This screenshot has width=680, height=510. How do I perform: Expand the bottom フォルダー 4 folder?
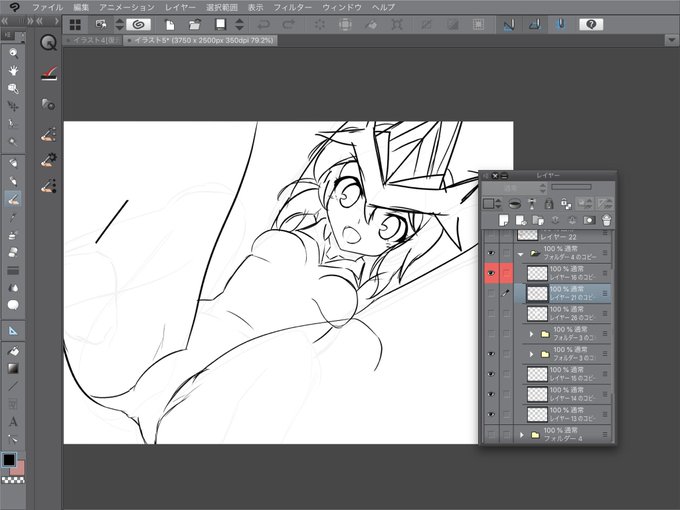[522, 435]
